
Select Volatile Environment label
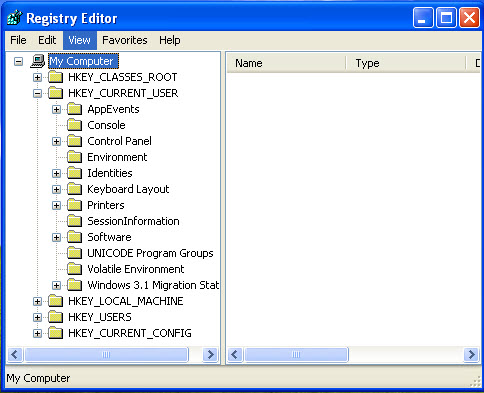(136, 269)
